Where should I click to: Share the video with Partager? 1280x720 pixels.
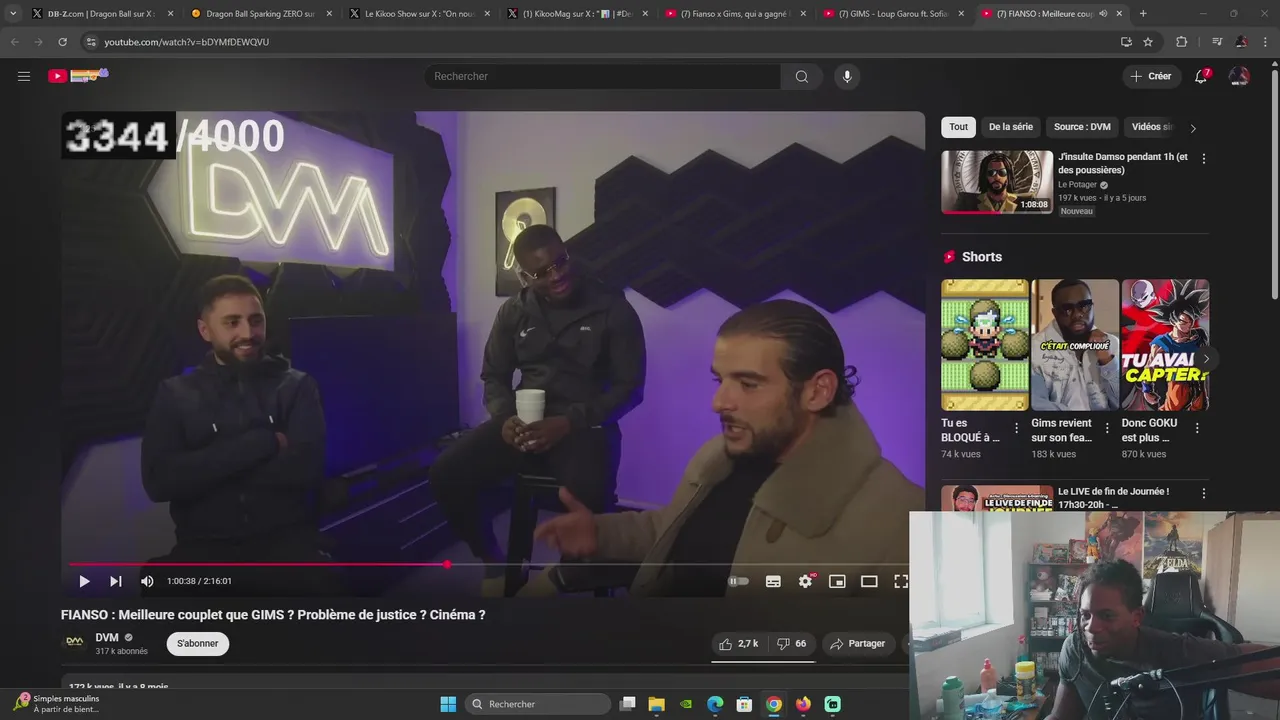(858, 644)
